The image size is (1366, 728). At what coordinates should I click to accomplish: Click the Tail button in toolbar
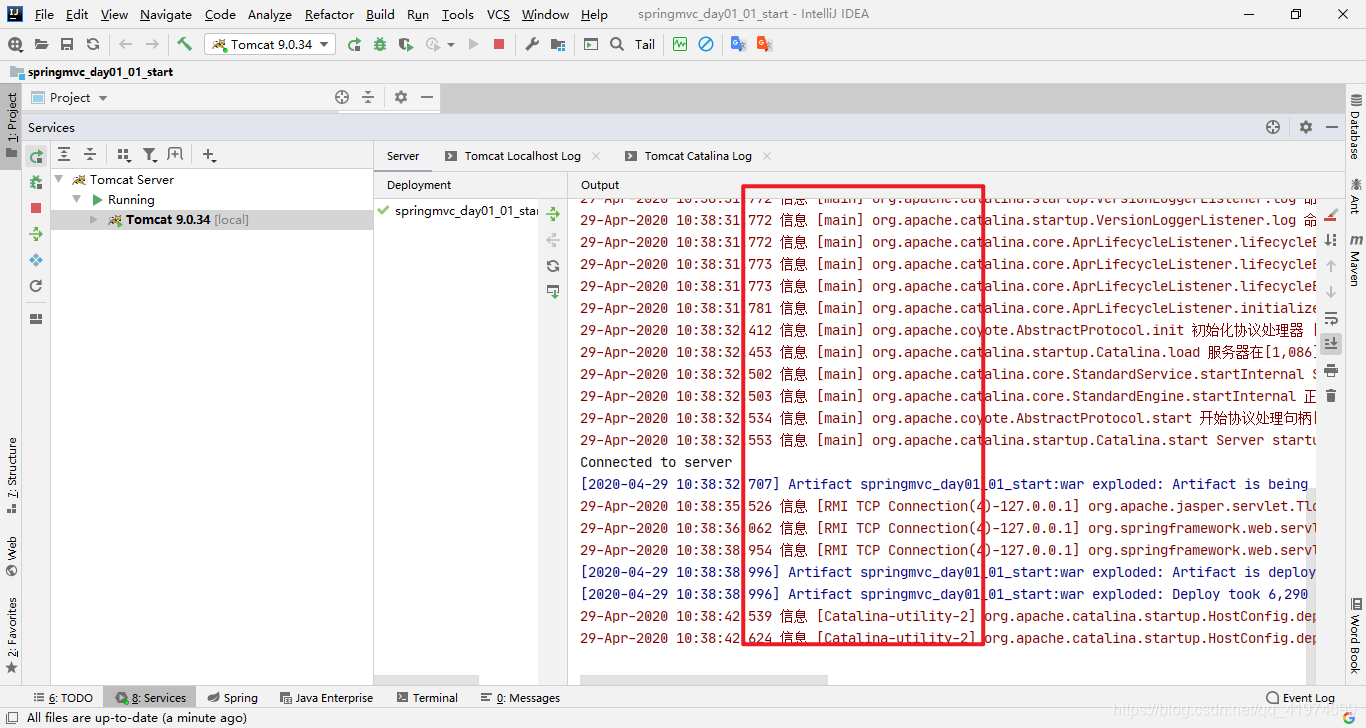click(645, 44)
